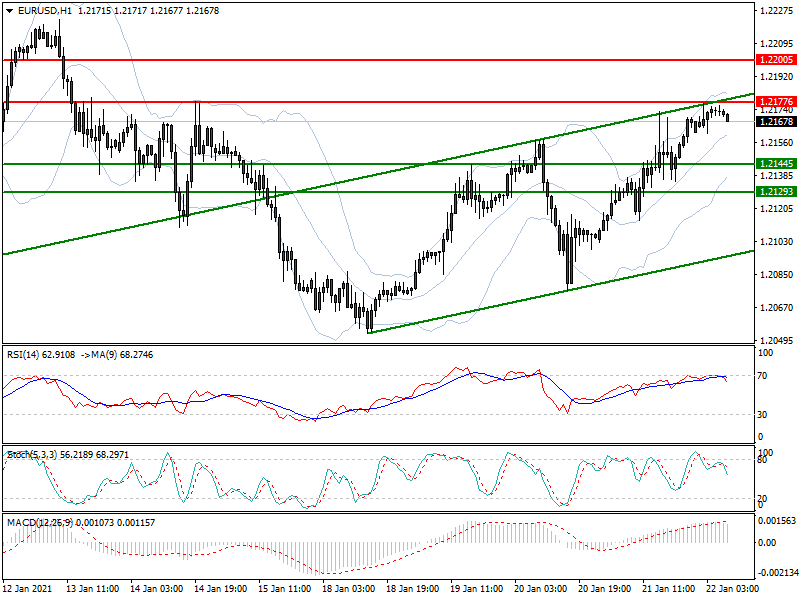Select the 1.20495 price scale value

click(777, 340)
